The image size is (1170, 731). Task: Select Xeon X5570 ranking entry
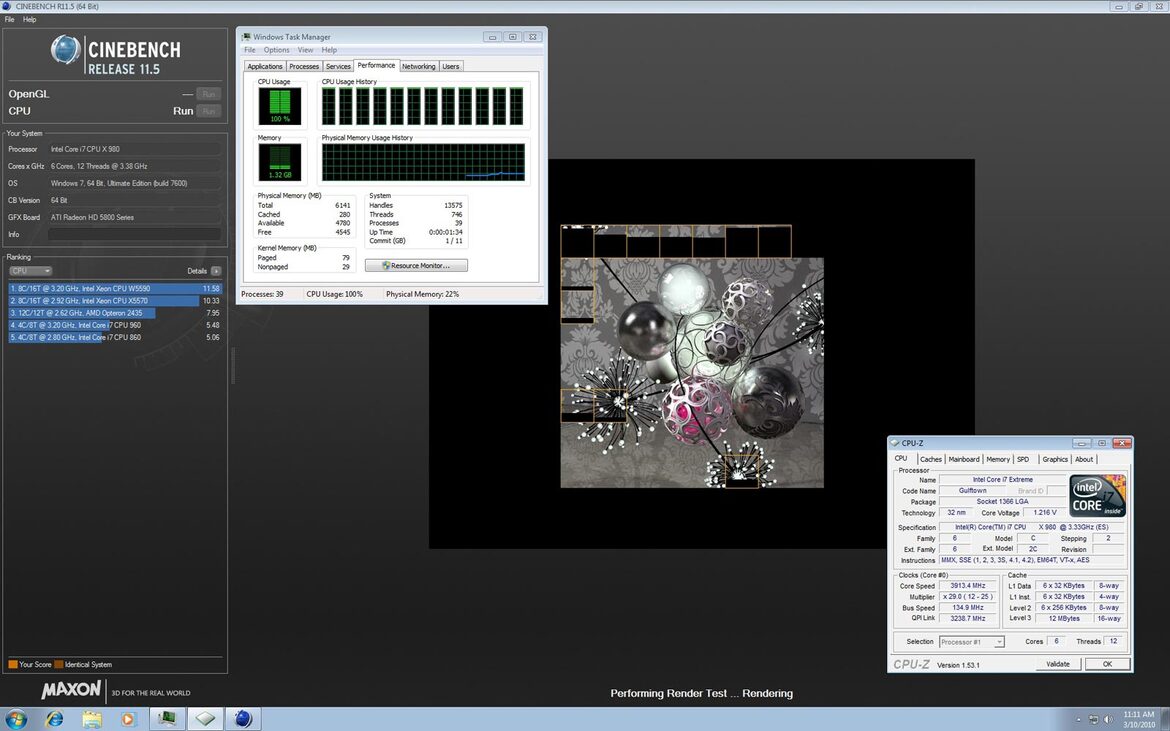pos(115,301)
